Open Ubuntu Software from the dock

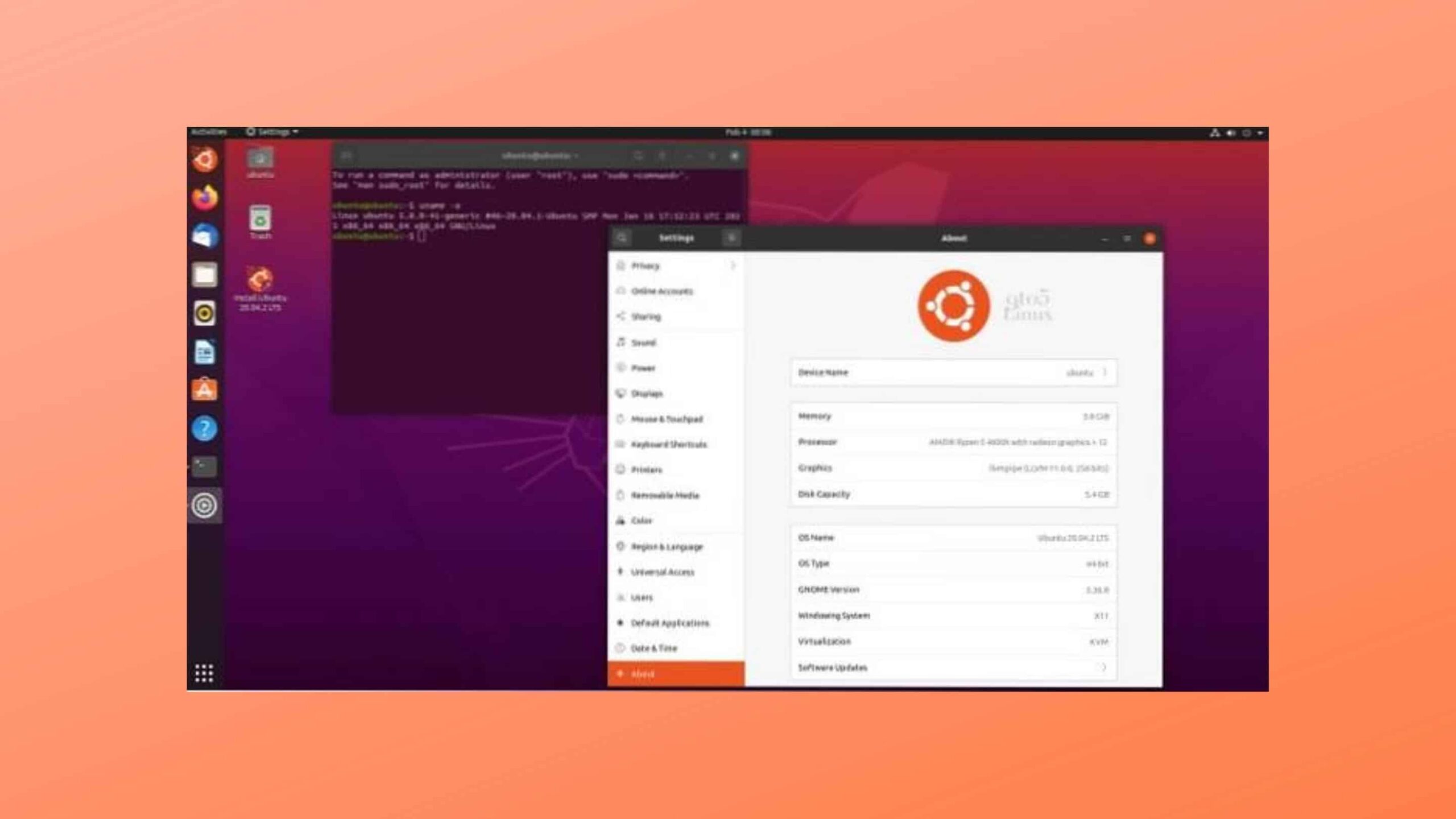tap(205, 390)
